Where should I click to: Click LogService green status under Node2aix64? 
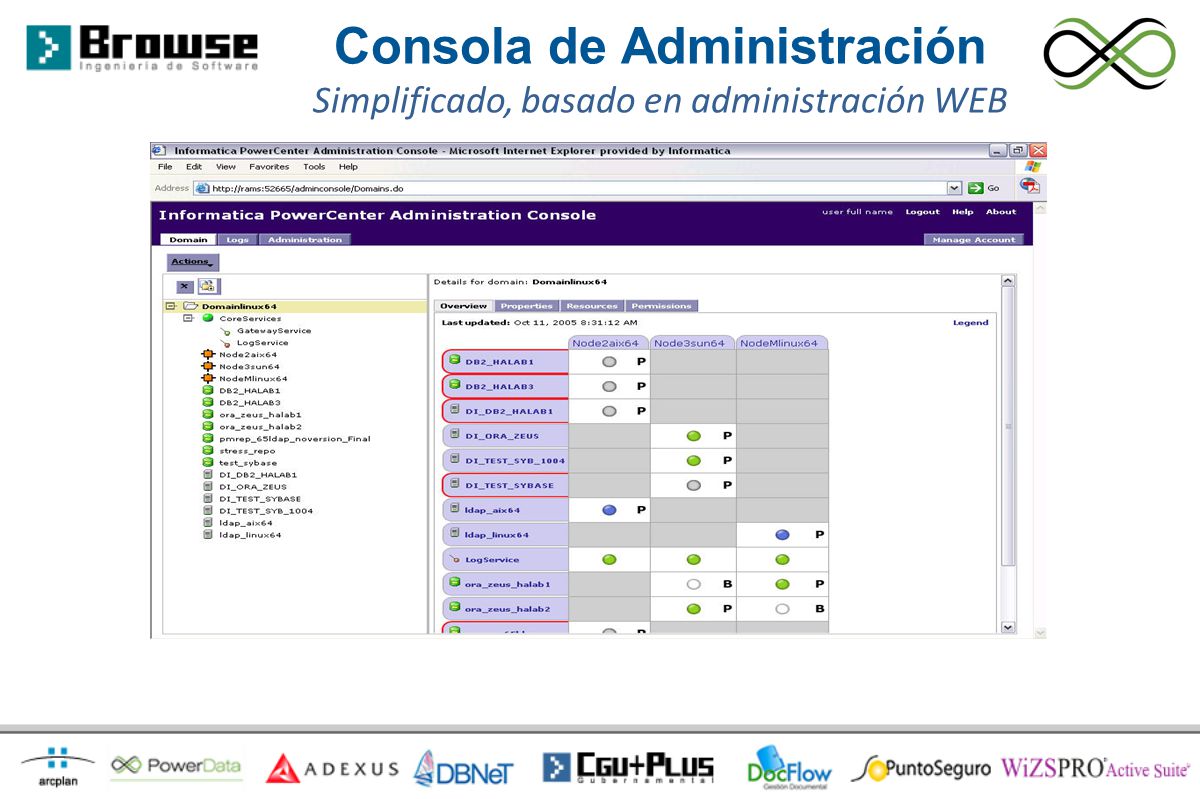point(609,560)
